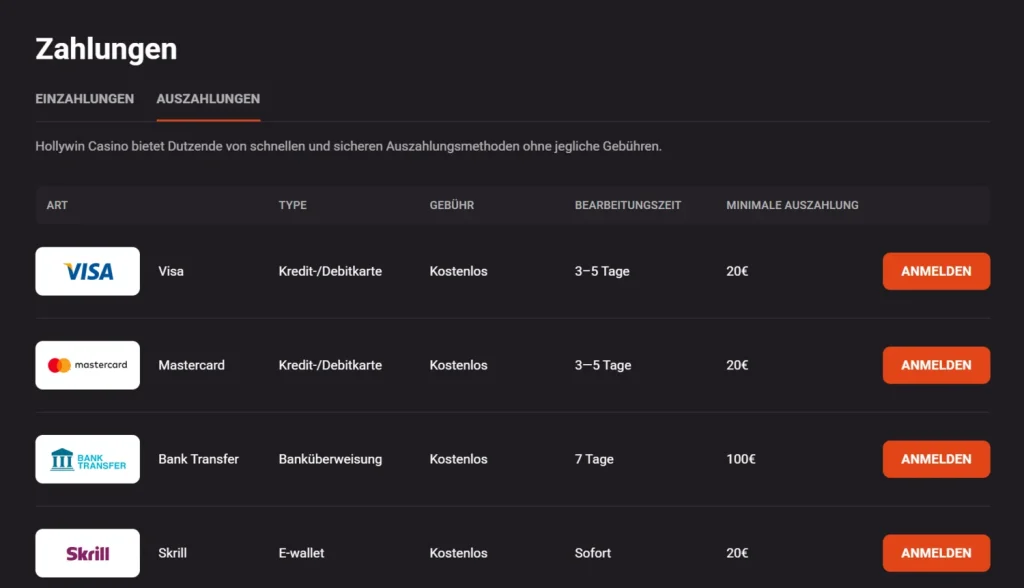
Task: Click 20€ in the Mastercard row
Action: (x=737, y=365)
